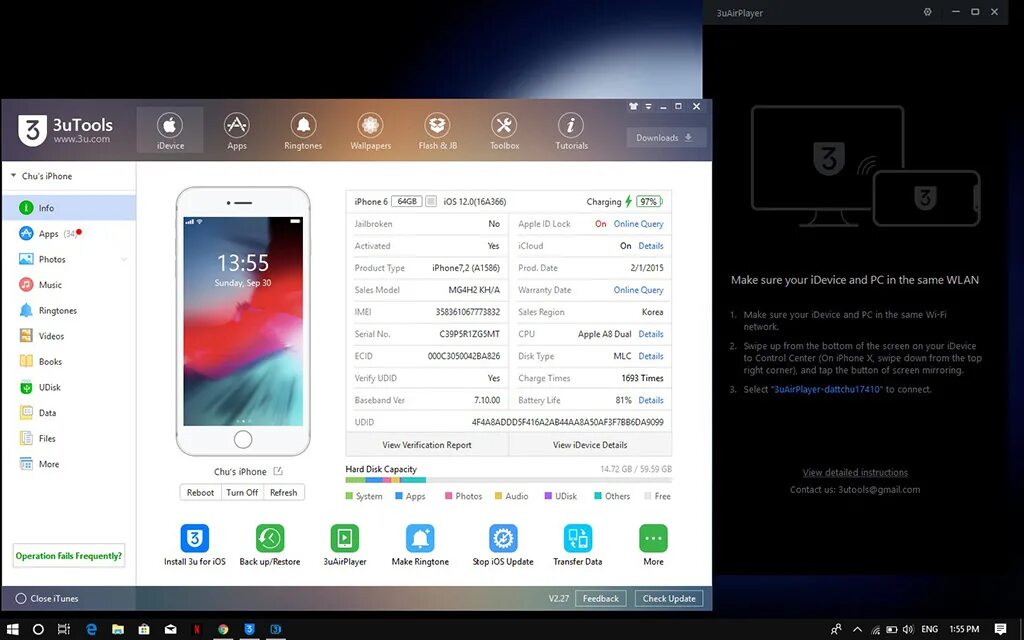Click Online Query for Apple ID Lock
The width and height of the screenshot is (1024, 640).
pos(638,223)
